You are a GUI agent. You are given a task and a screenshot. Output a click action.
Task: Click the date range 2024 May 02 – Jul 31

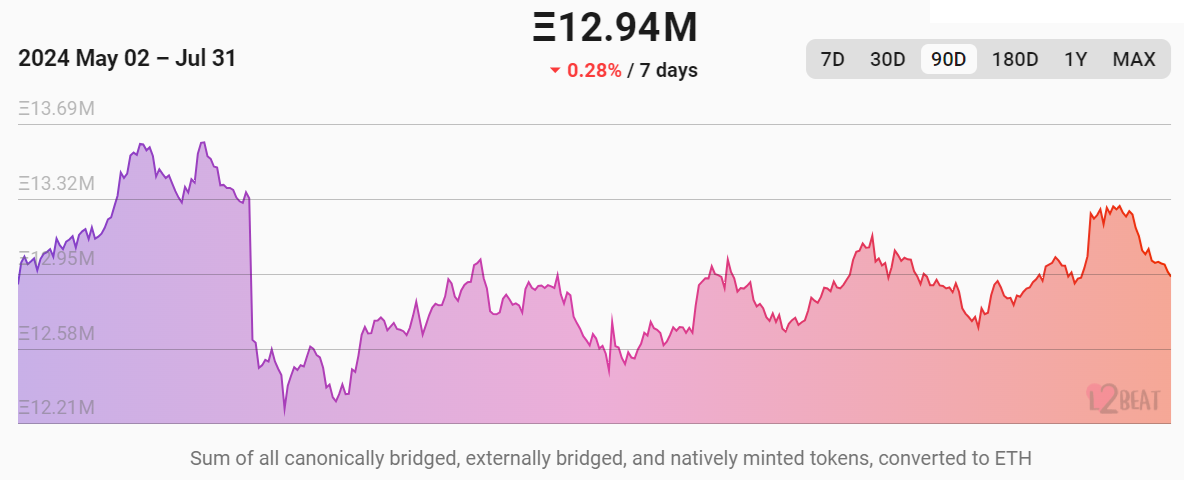[x=127, y=58]
